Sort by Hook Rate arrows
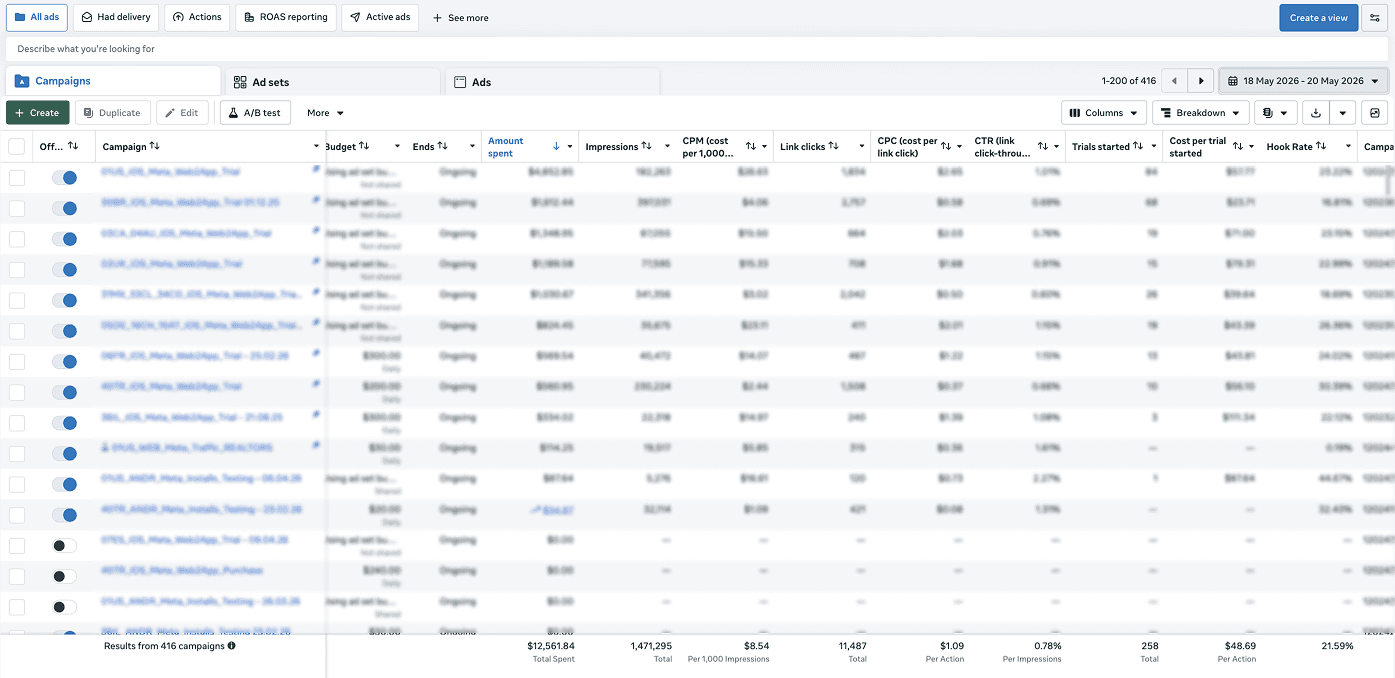This screenshot has width=1395, height=678. tap(1321, 147)
